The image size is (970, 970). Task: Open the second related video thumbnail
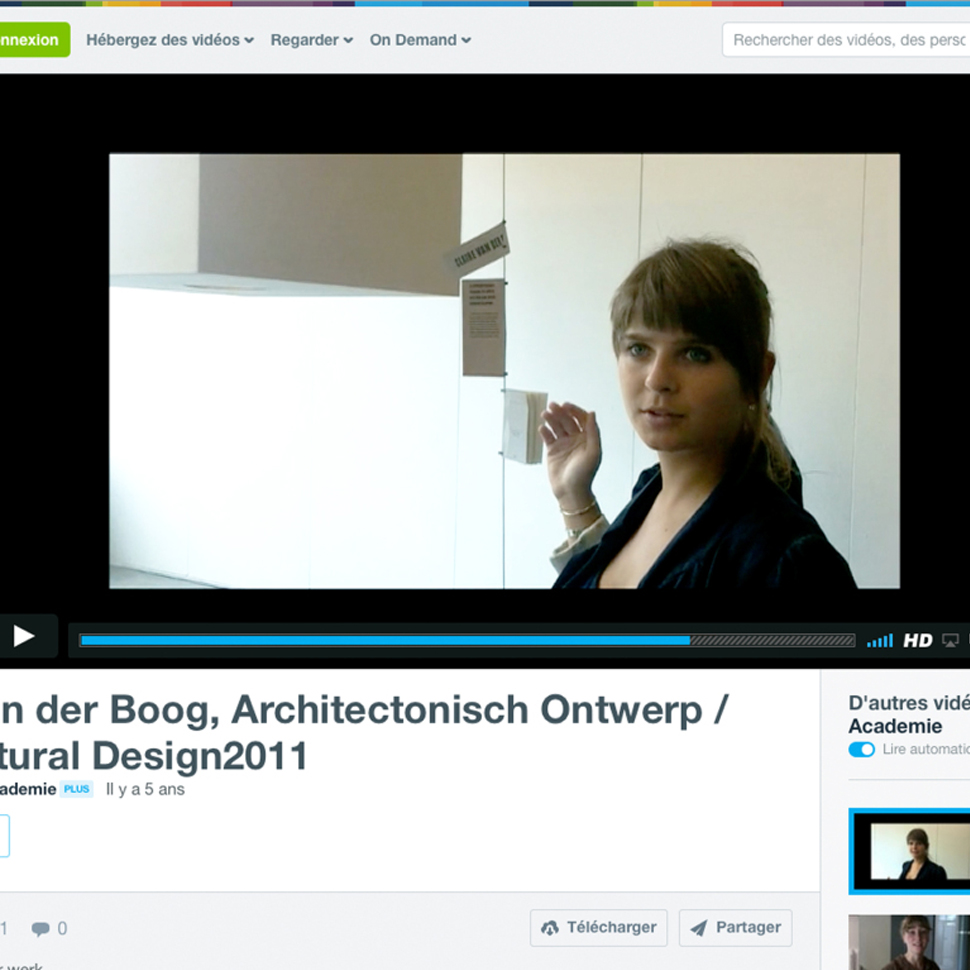(910, 942)
